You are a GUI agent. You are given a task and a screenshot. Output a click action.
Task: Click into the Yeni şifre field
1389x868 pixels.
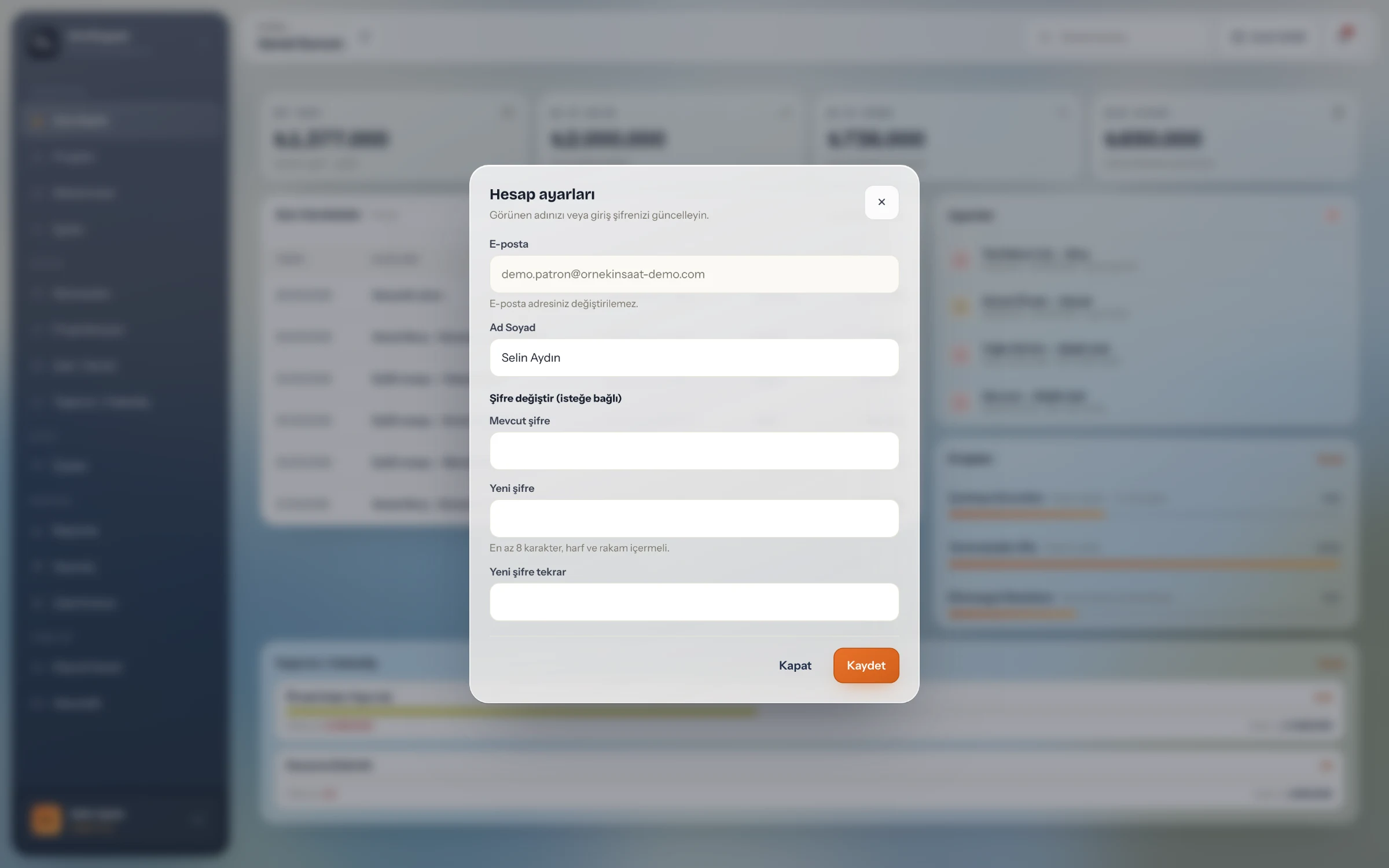[694, 518]
